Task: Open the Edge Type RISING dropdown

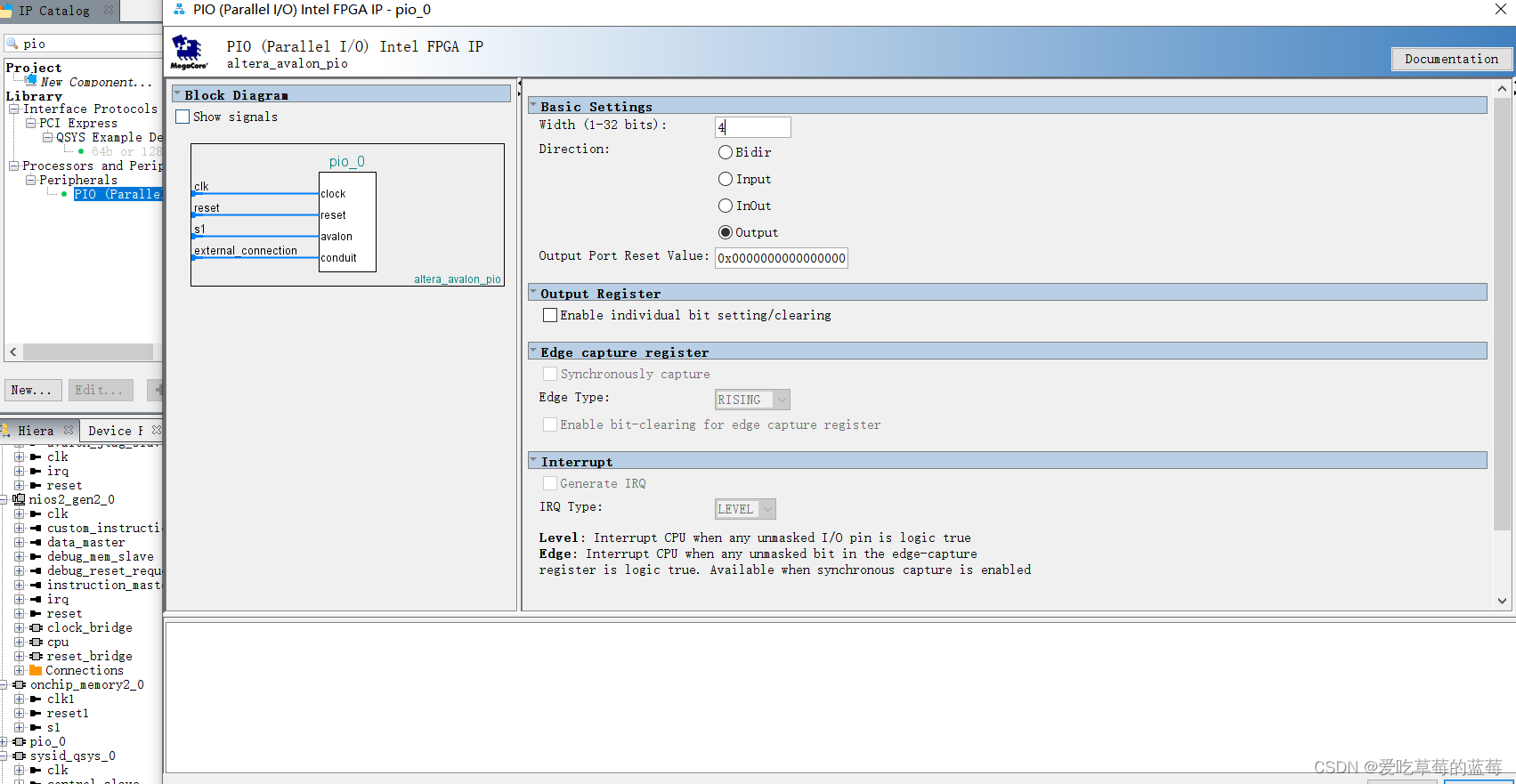Action: click(753, 400)
